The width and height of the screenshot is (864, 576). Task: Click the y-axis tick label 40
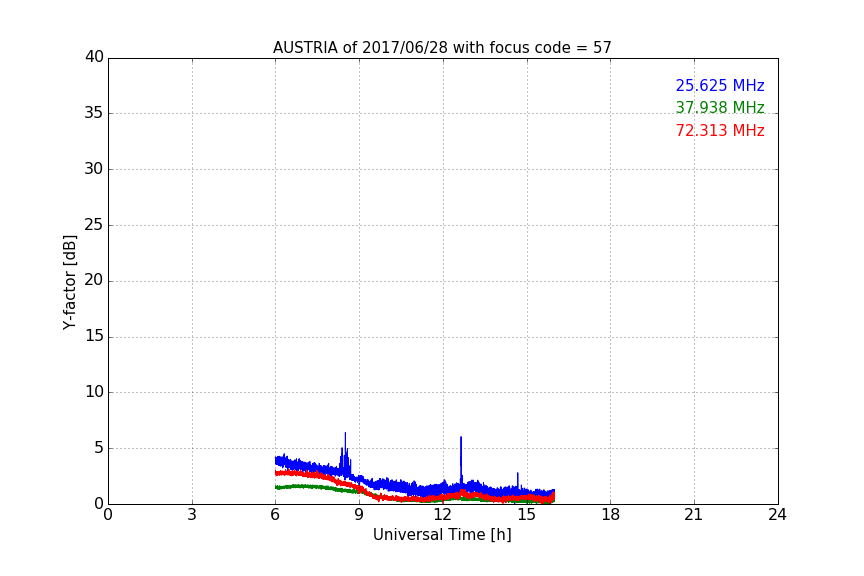[x=94, y=57]
